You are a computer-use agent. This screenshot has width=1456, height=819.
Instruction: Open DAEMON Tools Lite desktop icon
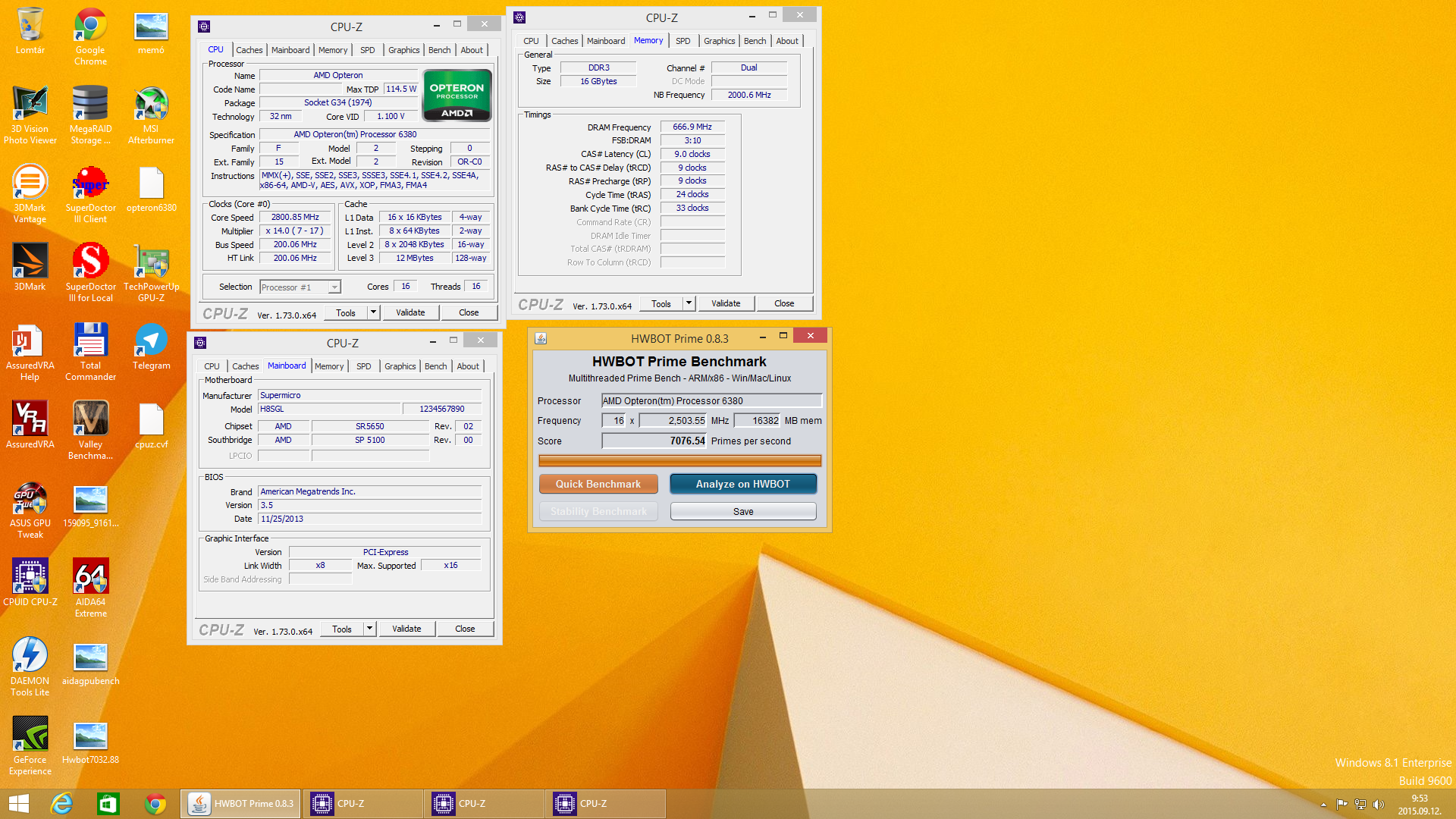tap(30, 667)
